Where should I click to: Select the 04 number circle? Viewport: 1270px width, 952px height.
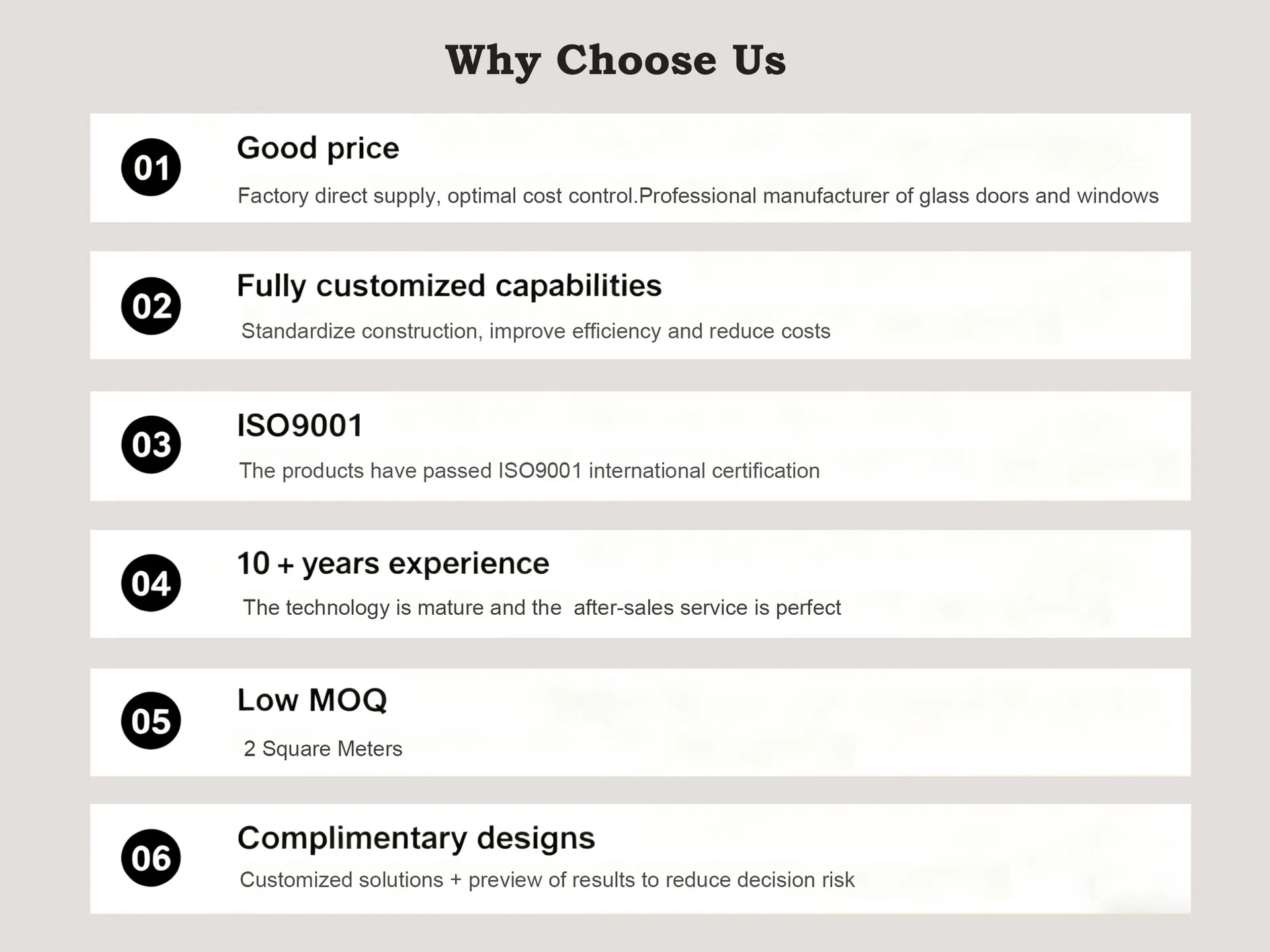(151, 582)
